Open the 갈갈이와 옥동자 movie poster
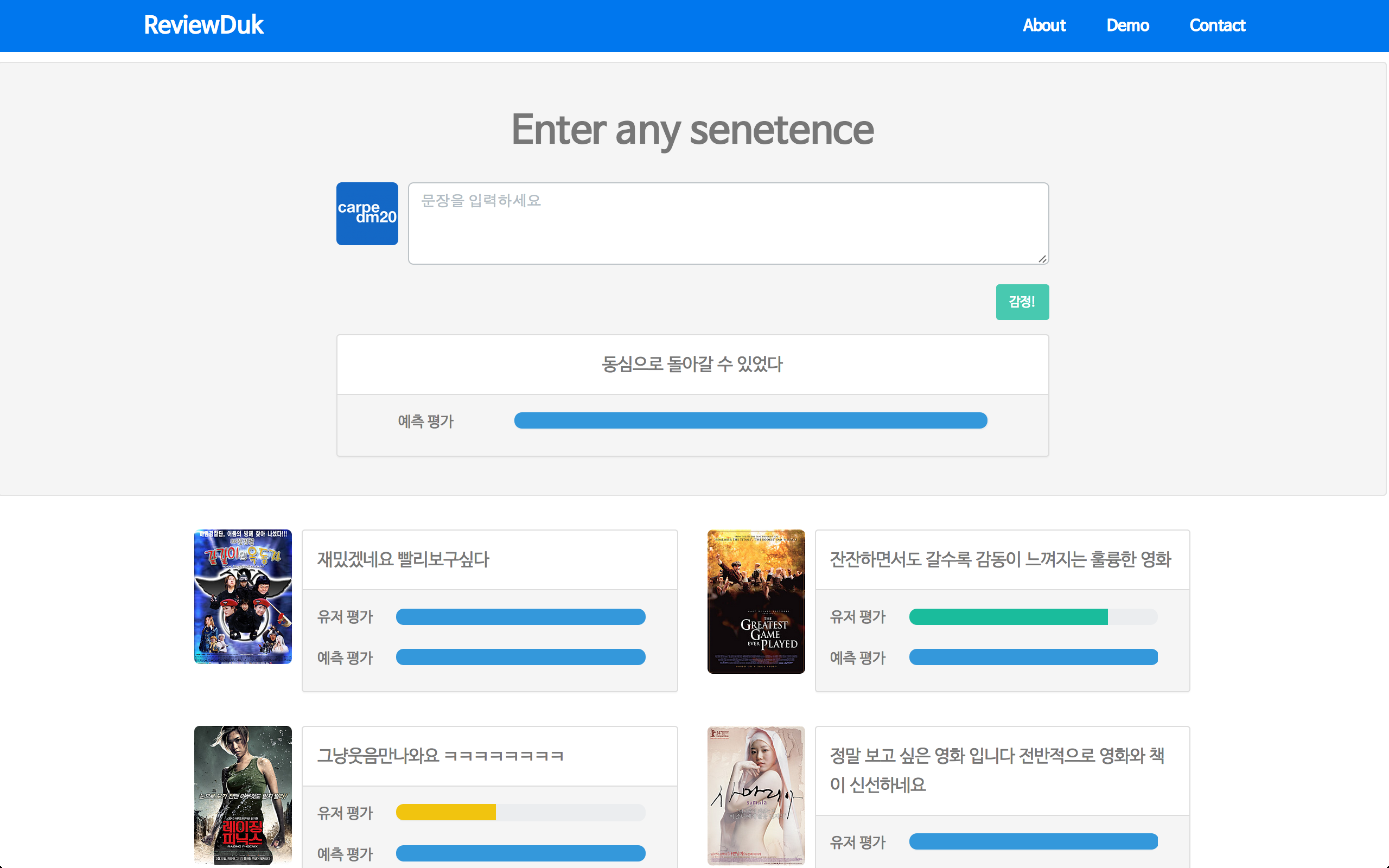This screenshot has height=868, width=1389. point(243,596)
